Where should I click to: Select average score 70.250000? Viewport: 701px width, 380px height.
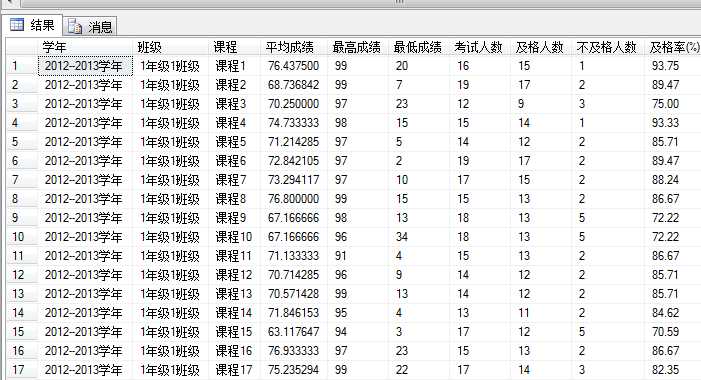pyautogui.click(x=294, y=104)
